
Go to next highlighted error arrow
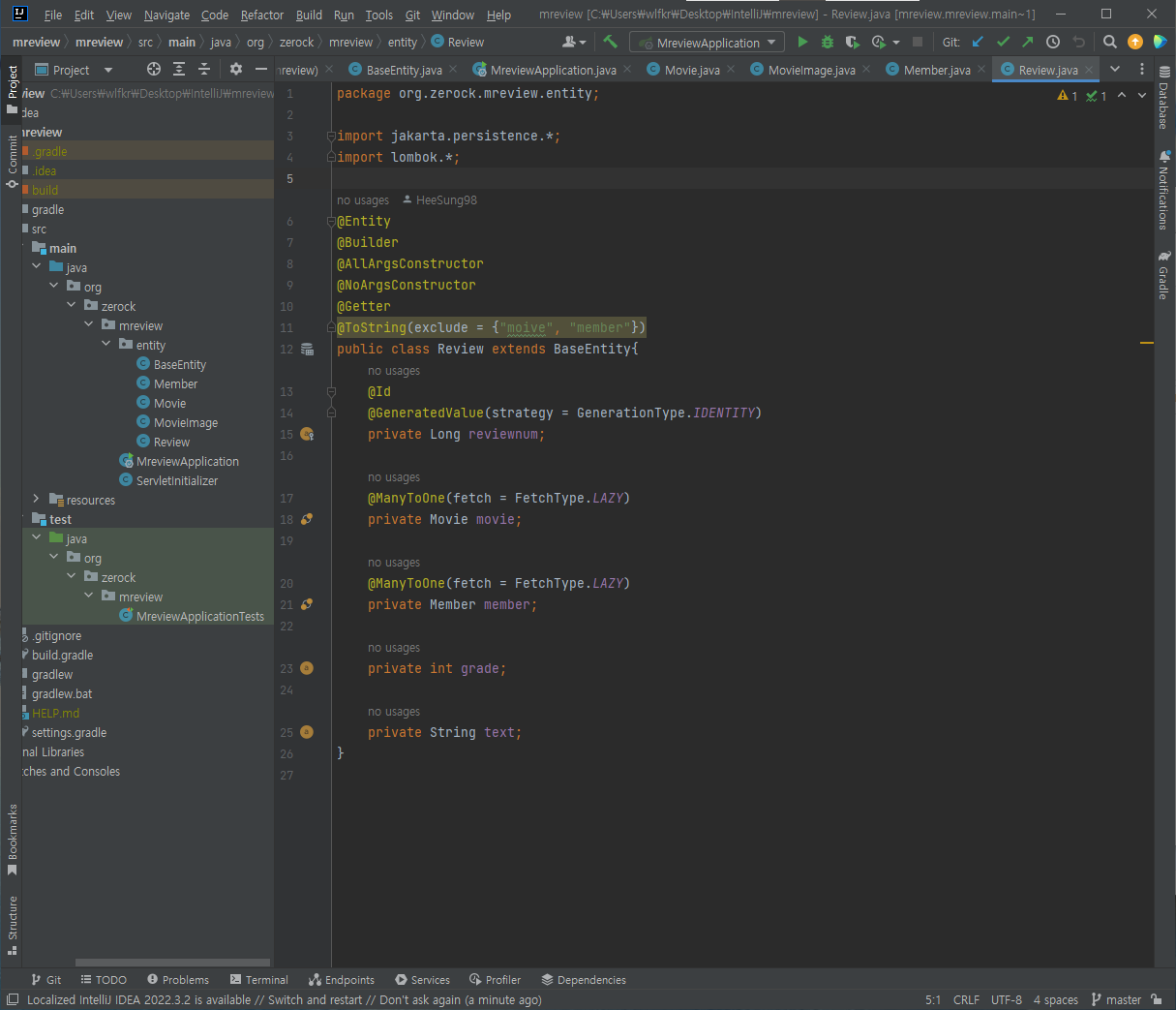(x=1142, y=95)
